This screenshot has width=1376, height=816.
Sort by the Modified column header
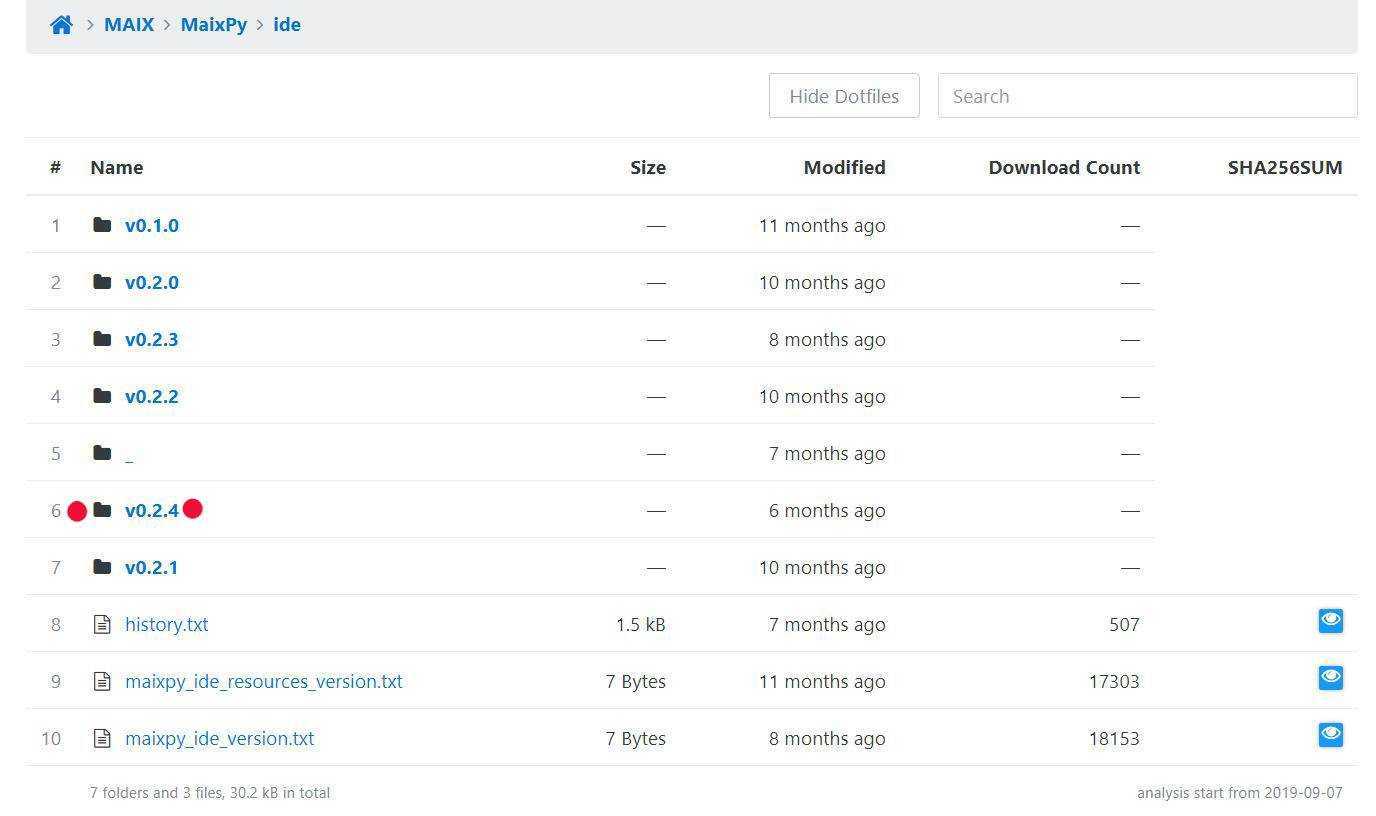point(845,168)
